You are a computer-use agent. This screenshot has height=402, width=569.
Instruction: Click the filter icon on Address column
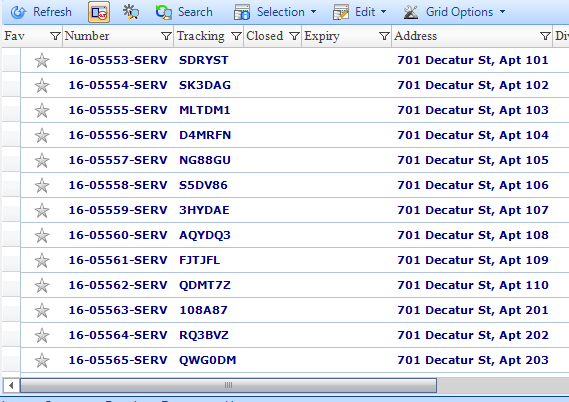[x=545, y=36]
